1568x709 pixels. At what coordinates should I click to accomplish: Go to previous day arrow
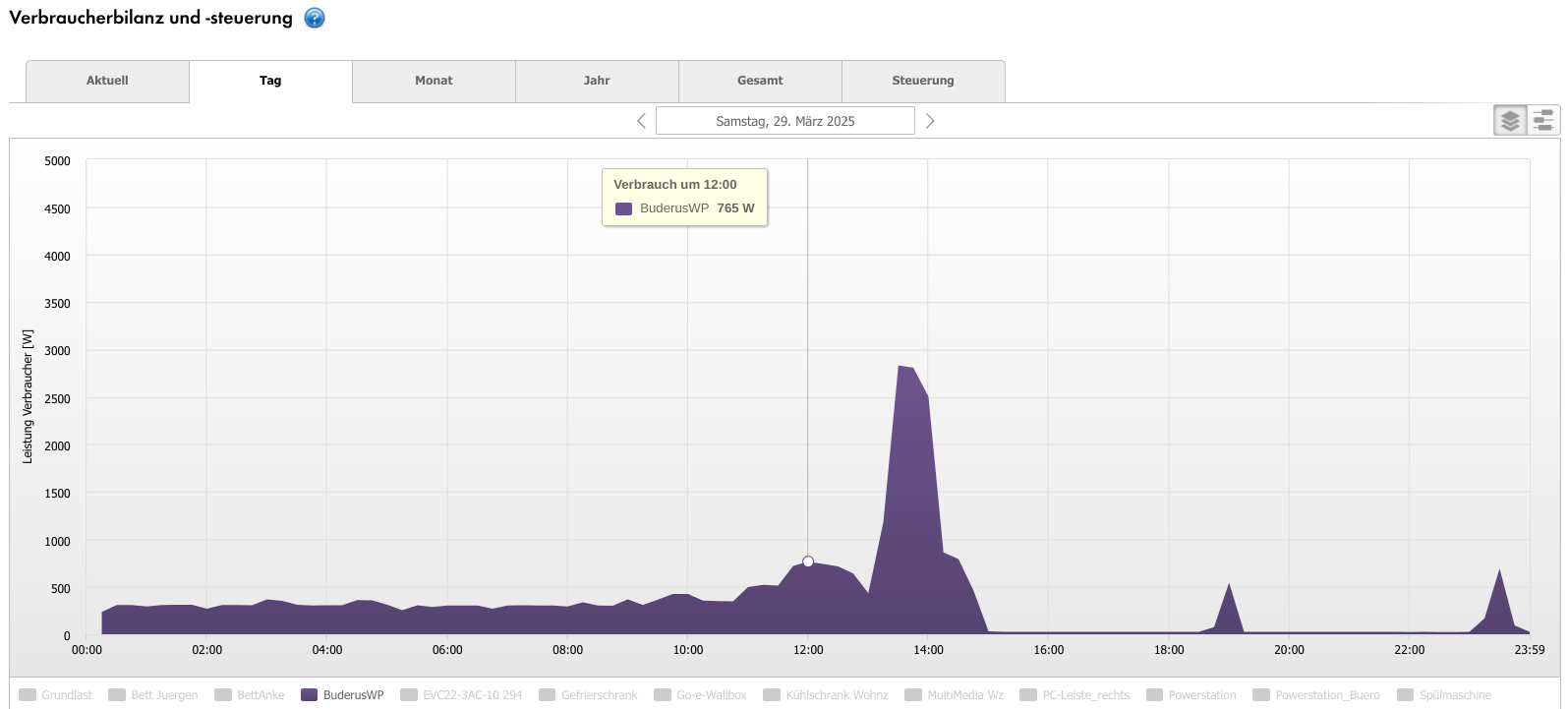pos(641,121)
